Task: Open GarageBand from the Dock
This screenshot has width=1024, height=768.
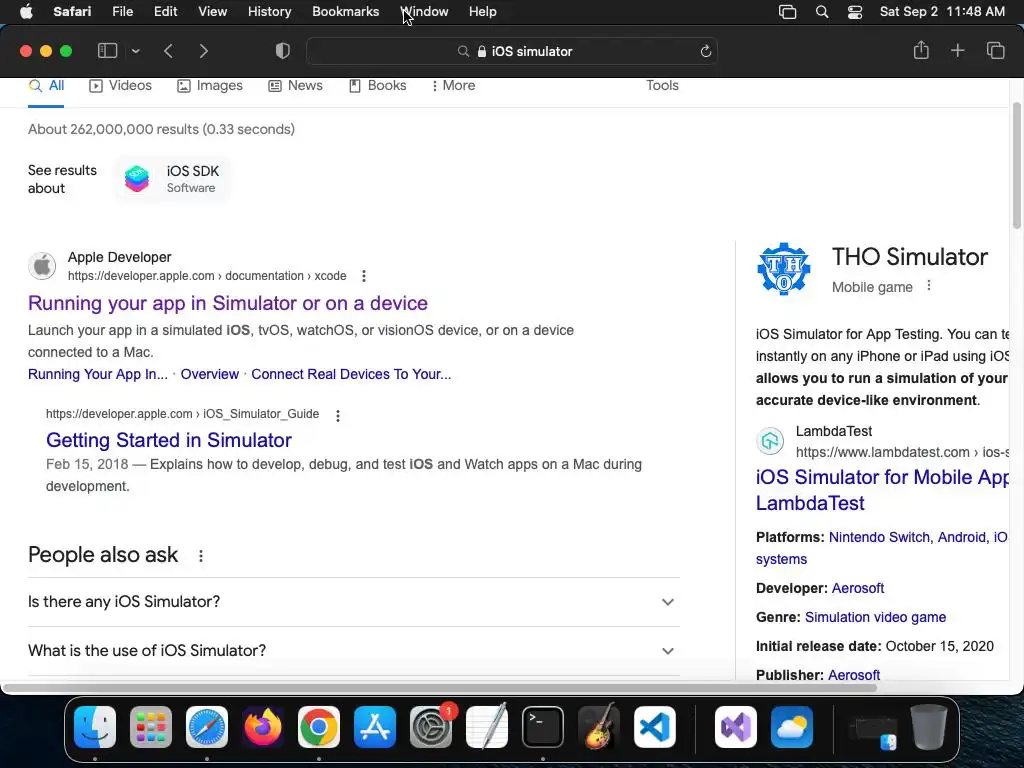Action: [599, 727]
